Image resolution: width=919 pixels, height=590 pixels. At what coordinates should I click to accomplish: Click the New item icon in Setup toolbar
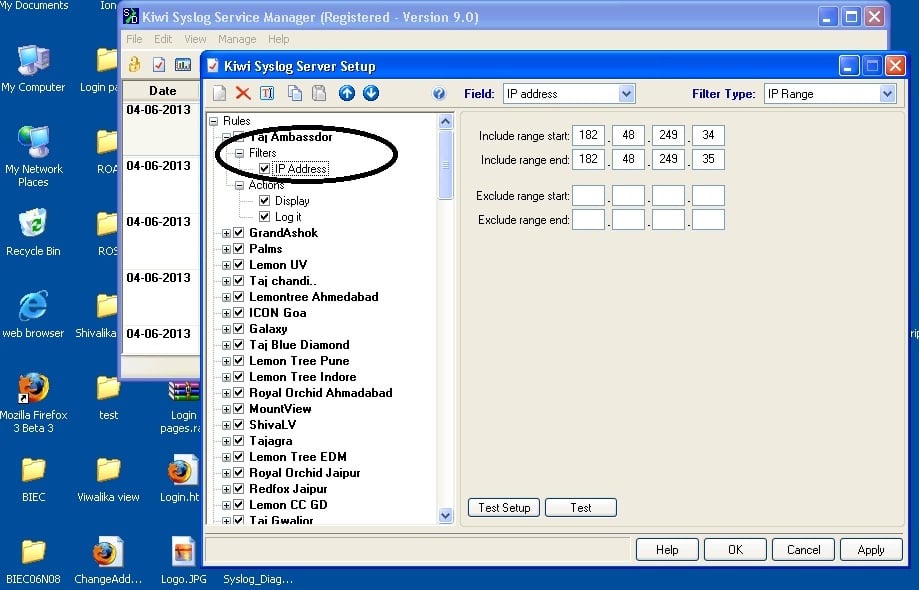click(x=219, y=93)
